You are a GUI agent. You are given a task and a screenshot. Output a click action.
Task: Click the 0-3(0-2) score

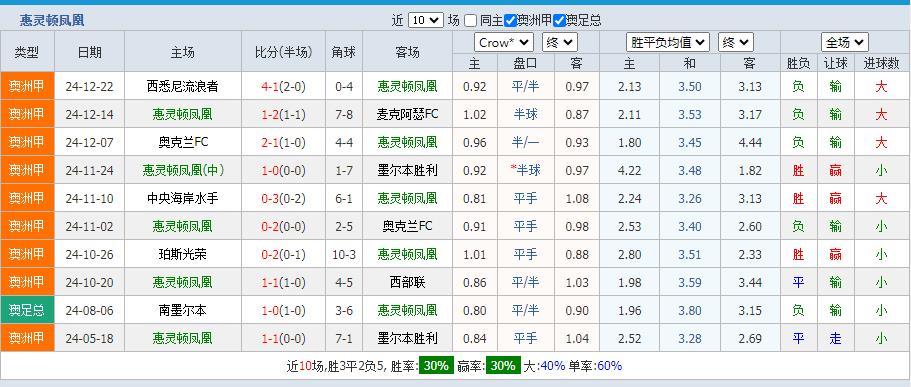point(284,198)
